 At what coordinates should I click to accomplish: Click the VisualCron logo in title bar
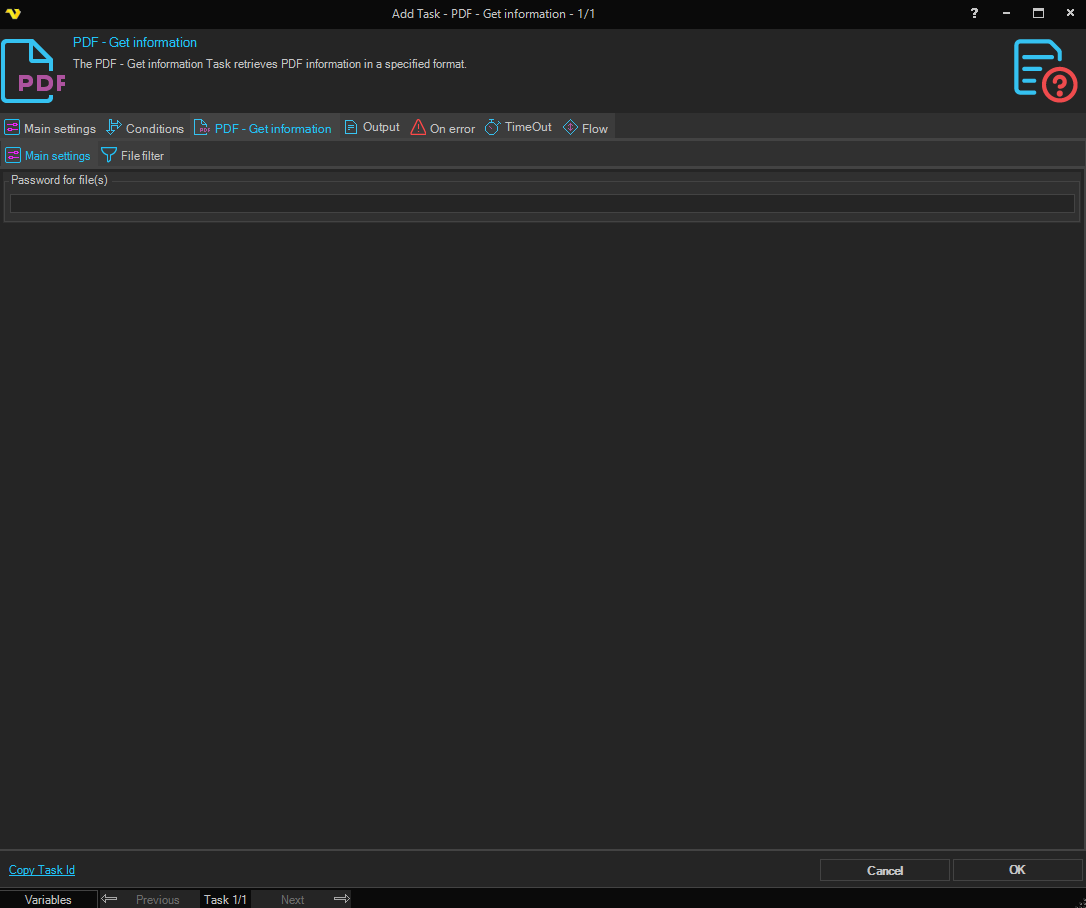(13, 14)
